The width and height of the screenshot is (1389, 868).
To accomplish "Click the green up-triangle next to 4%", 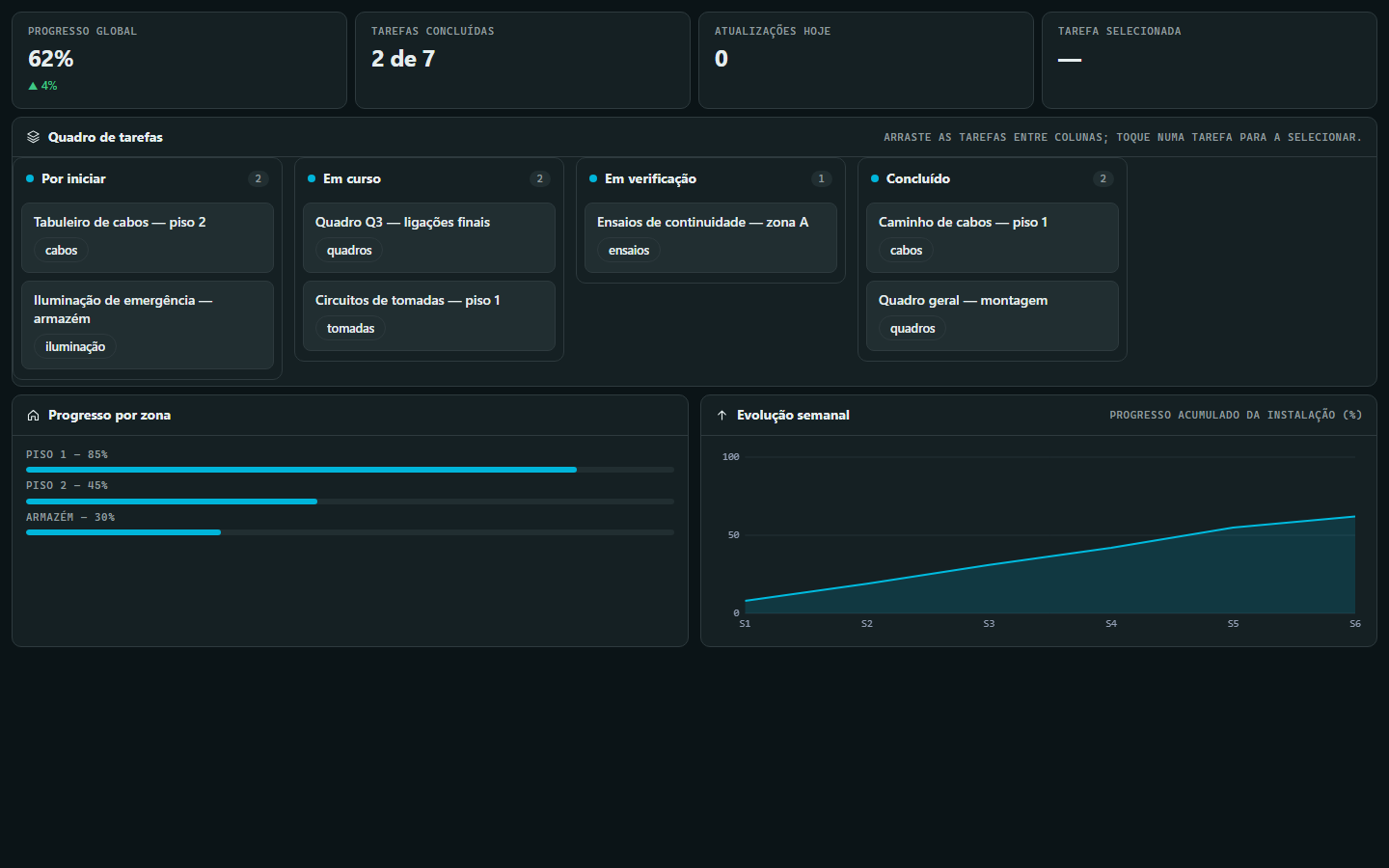I will 33,86.
